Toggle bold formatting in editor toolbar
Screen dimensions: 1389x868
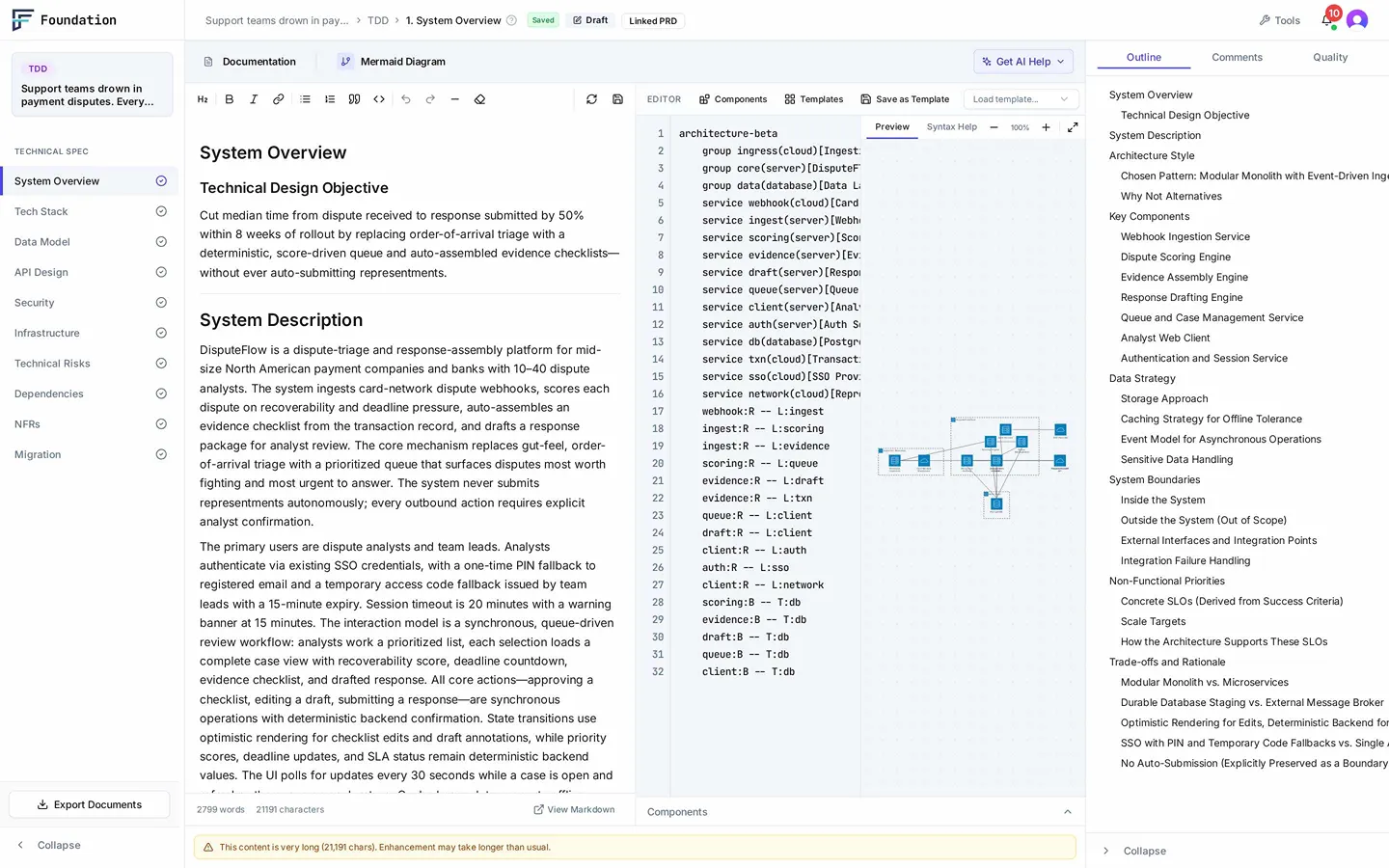(x=230, y=99)
